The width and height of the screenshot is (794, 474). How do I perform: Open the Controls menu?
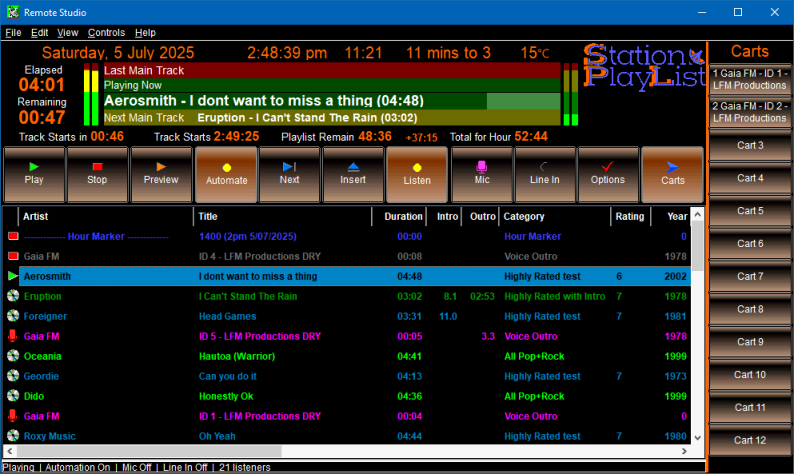tap(106, 32)
